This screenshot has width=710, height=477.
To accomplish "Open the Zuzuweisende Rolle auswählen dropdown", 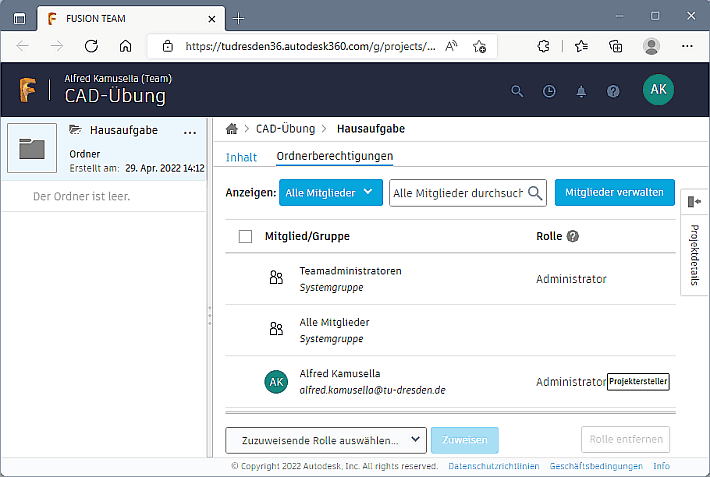I will point(326,440).
